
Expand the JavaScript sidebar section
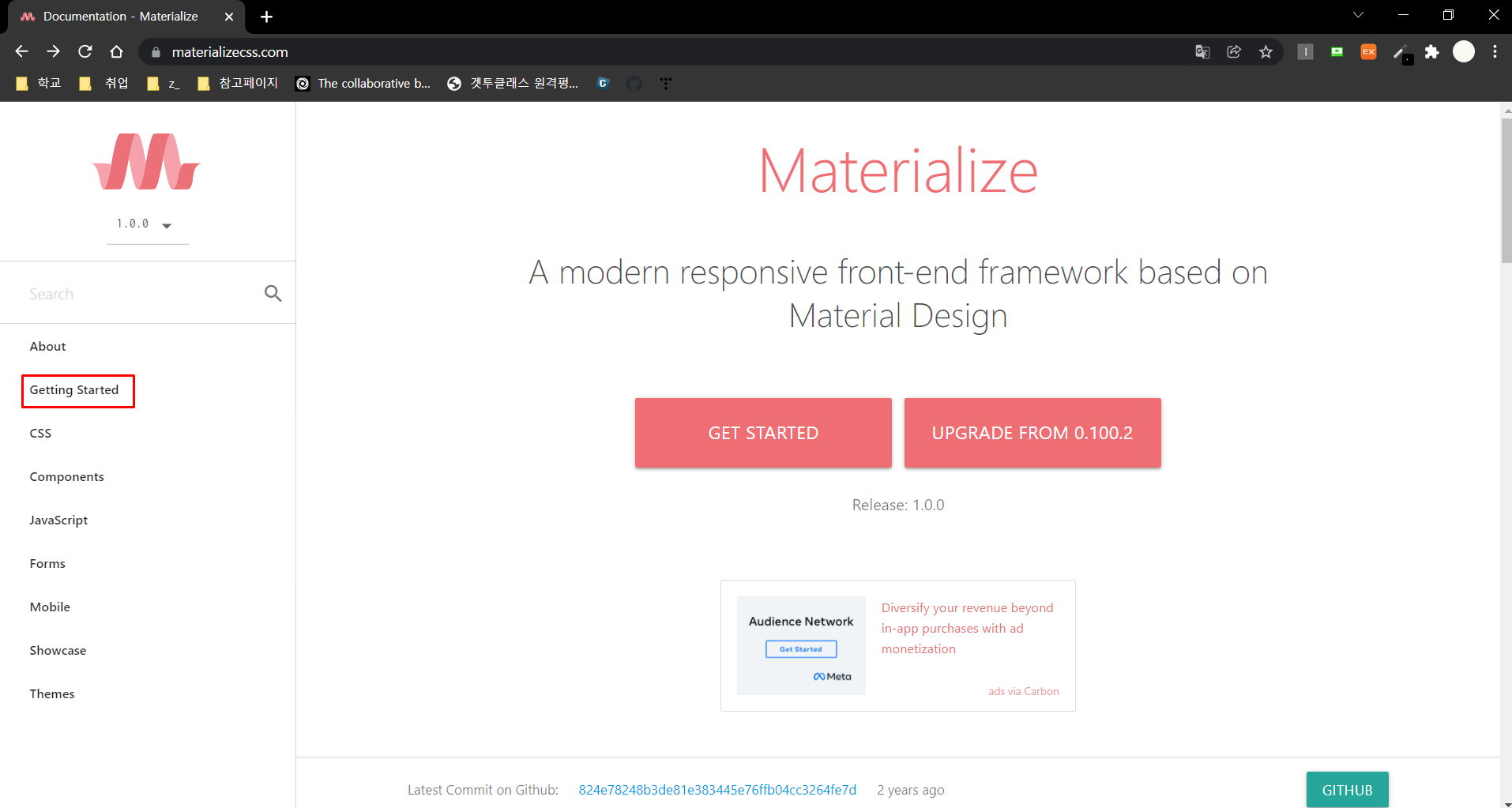(x=58, y=521)
